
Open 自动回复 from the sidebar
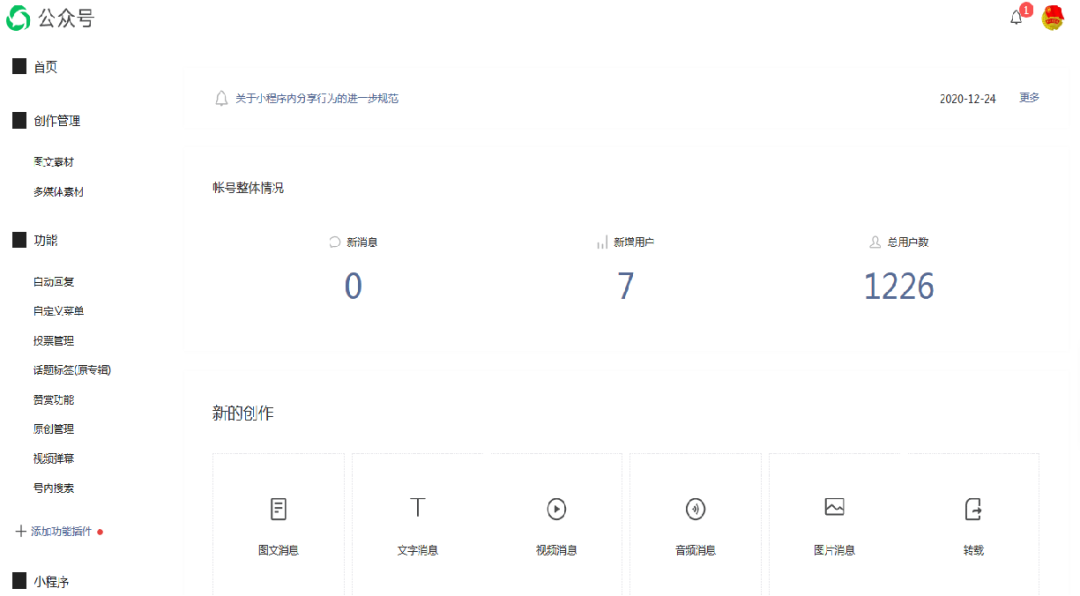point(54,282)
